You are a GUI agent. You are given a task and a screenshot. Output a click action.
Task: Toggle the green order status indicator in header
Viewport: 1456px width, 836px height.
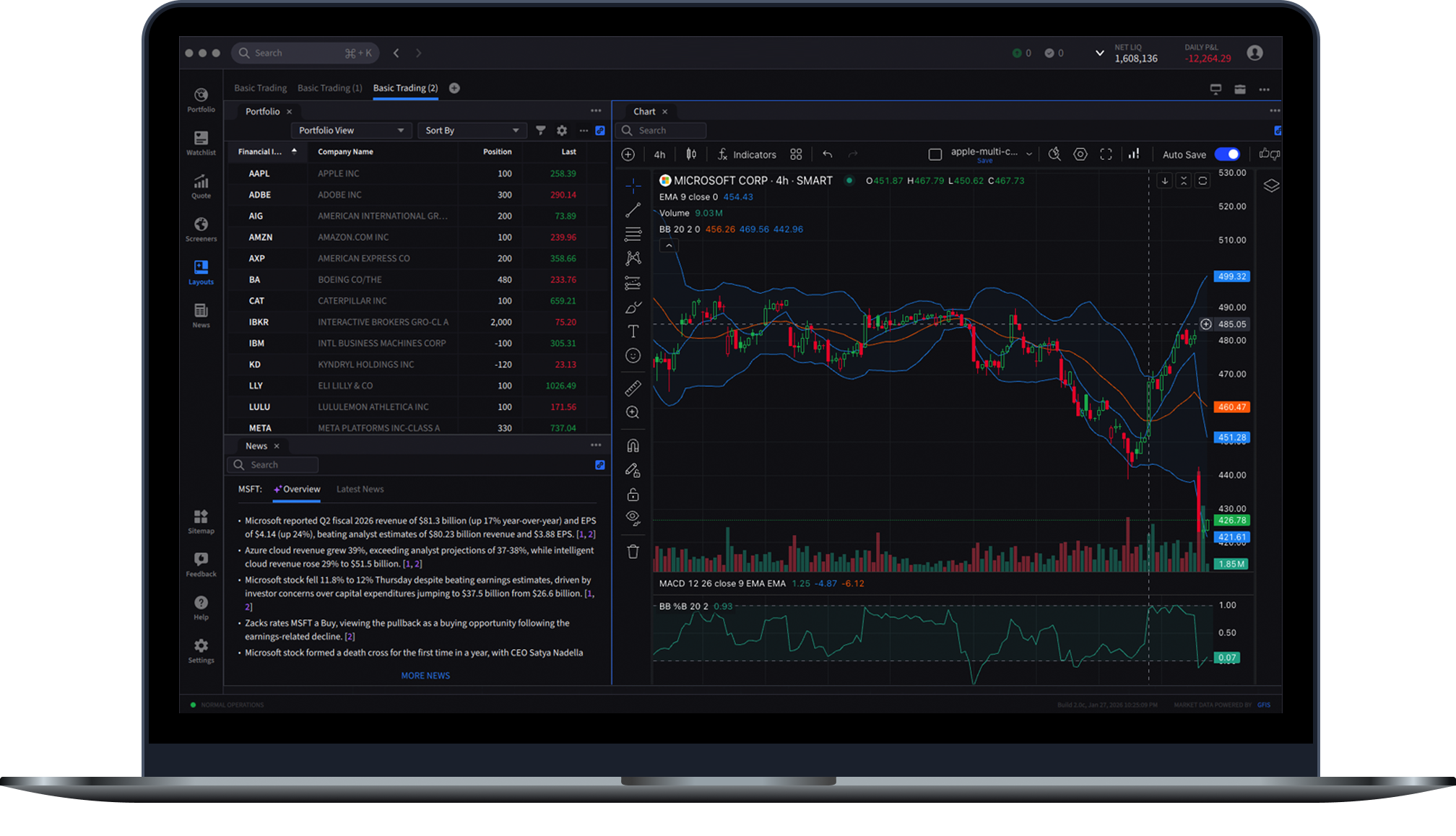click(x=1017, y=53)
